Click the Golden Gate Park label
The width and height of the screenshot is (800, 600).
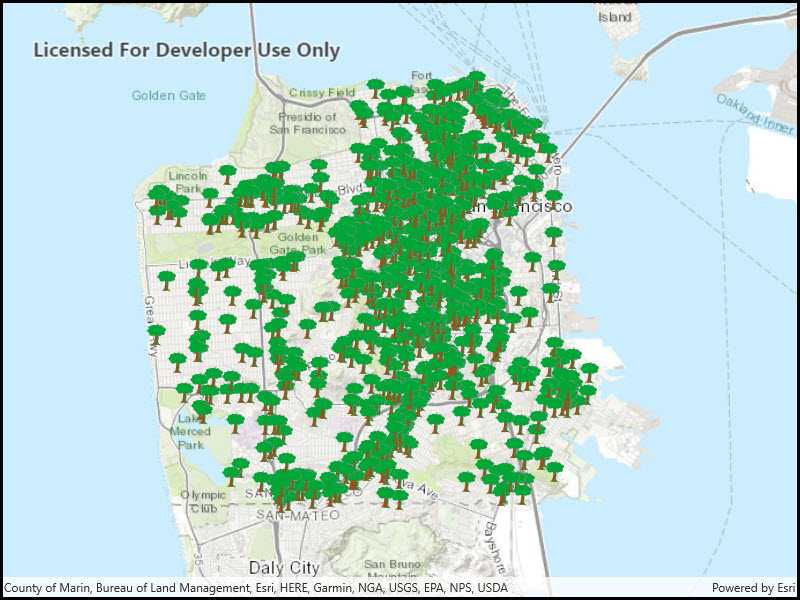298,243
